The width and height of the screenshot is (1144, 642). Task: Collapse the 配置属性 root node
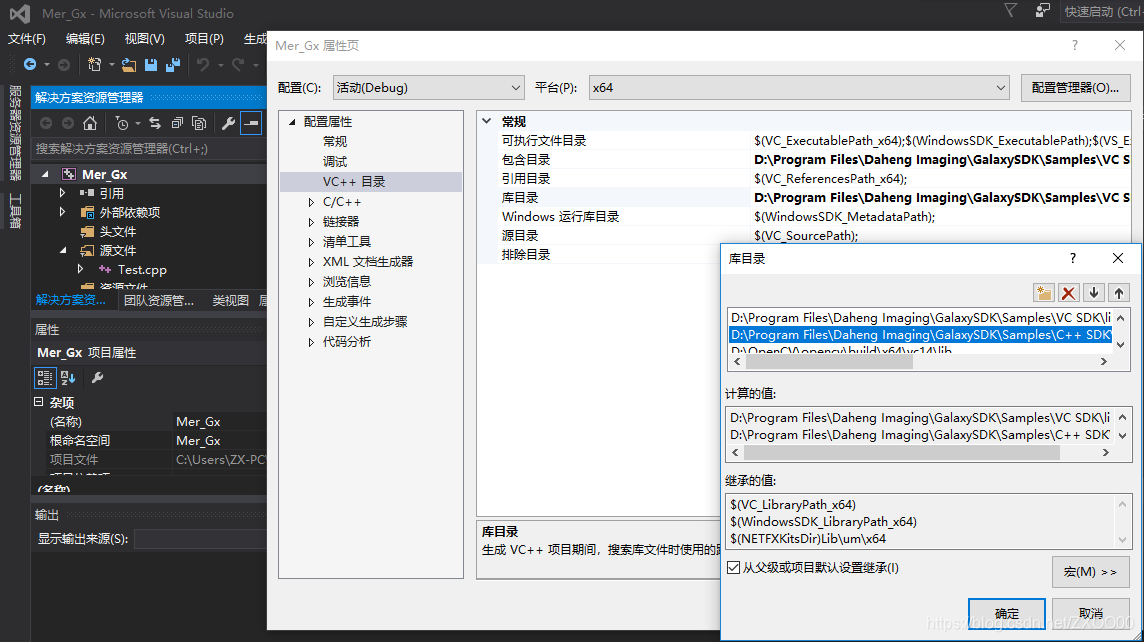point(293,122)
